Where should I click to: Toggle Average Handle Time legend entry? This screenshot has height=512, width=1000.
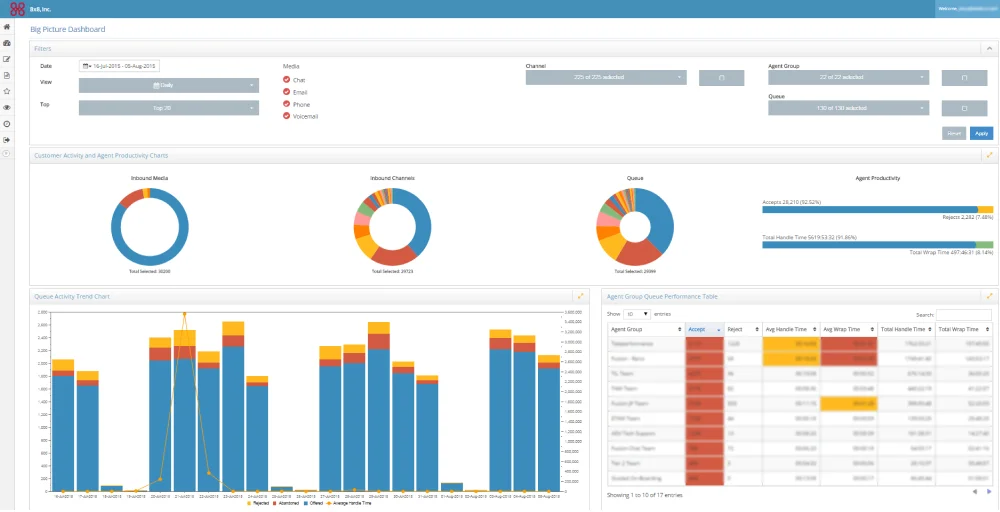350,504
